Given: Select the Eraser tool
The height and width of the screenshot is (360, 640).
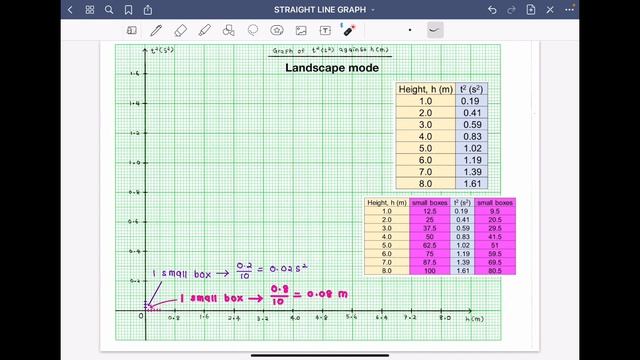Looking at the screenshot, I should point(180,30).
